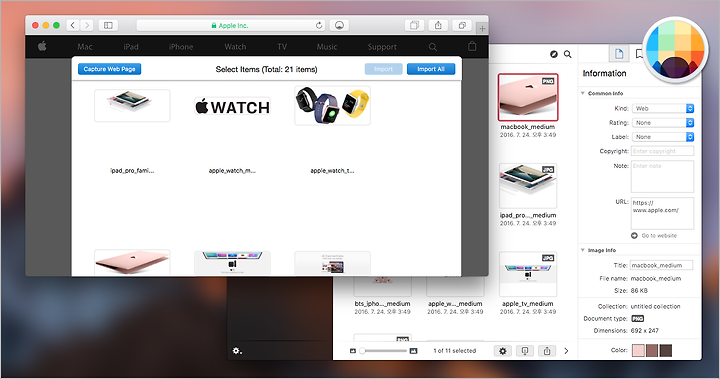This screenshot has height=379, width=720.
Task: Open TV menu on Apple site
Action: point(282,47)
